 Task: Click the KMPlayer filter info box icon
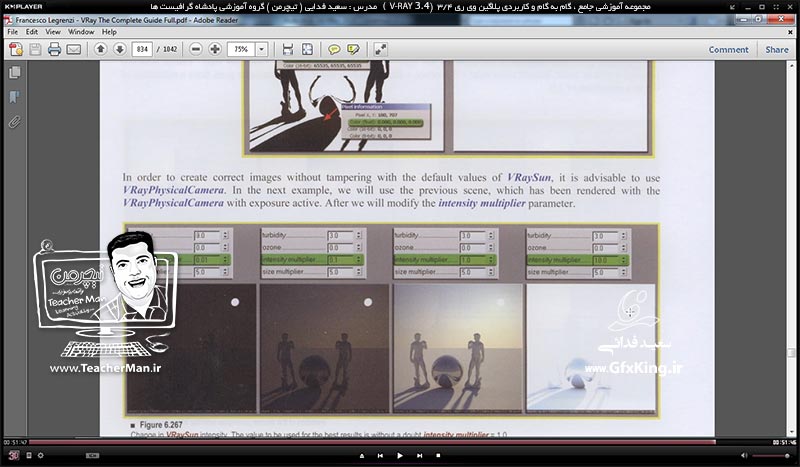(92, 455)
